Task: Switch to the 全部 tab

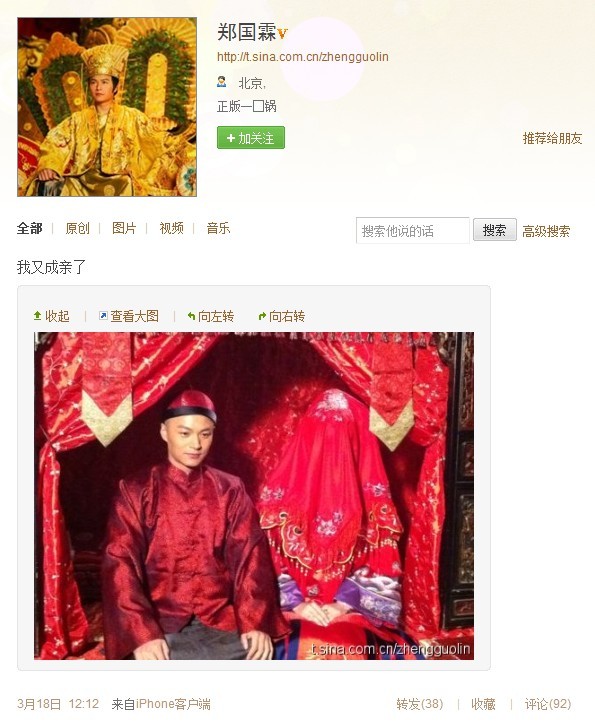Action: tap(30, 228)
